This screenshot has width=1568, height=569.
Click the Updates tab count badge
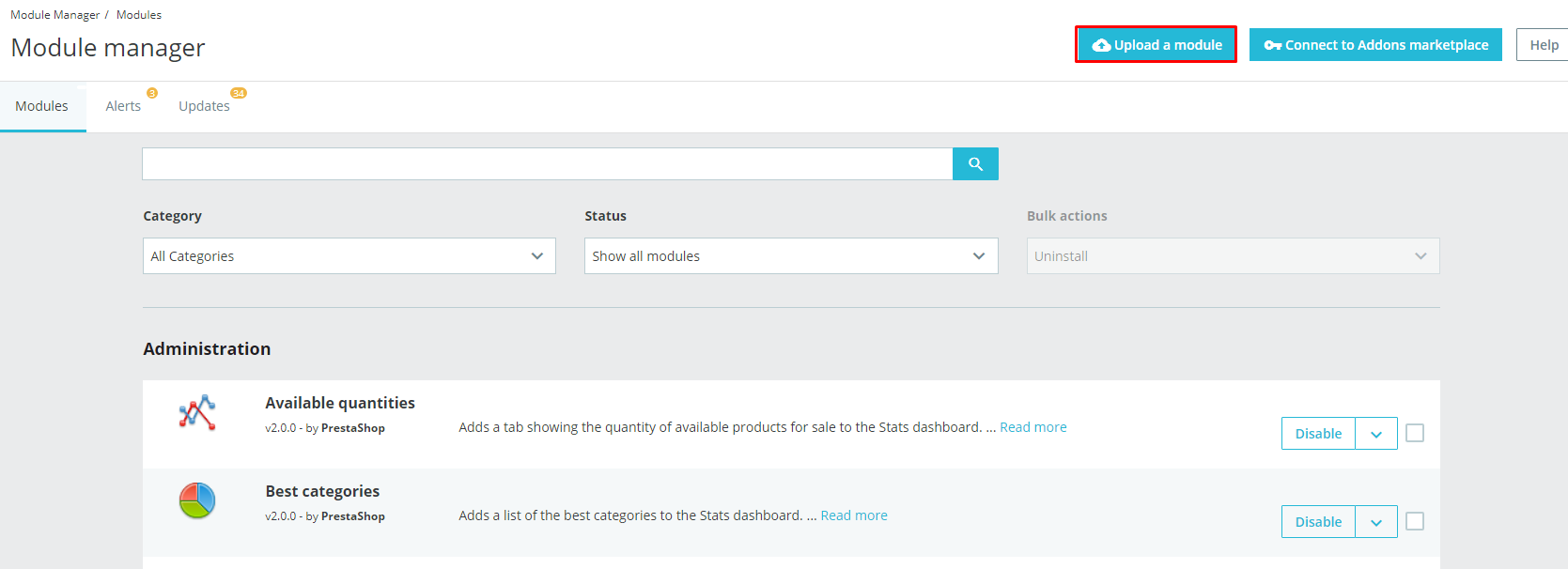coord(239,93)
